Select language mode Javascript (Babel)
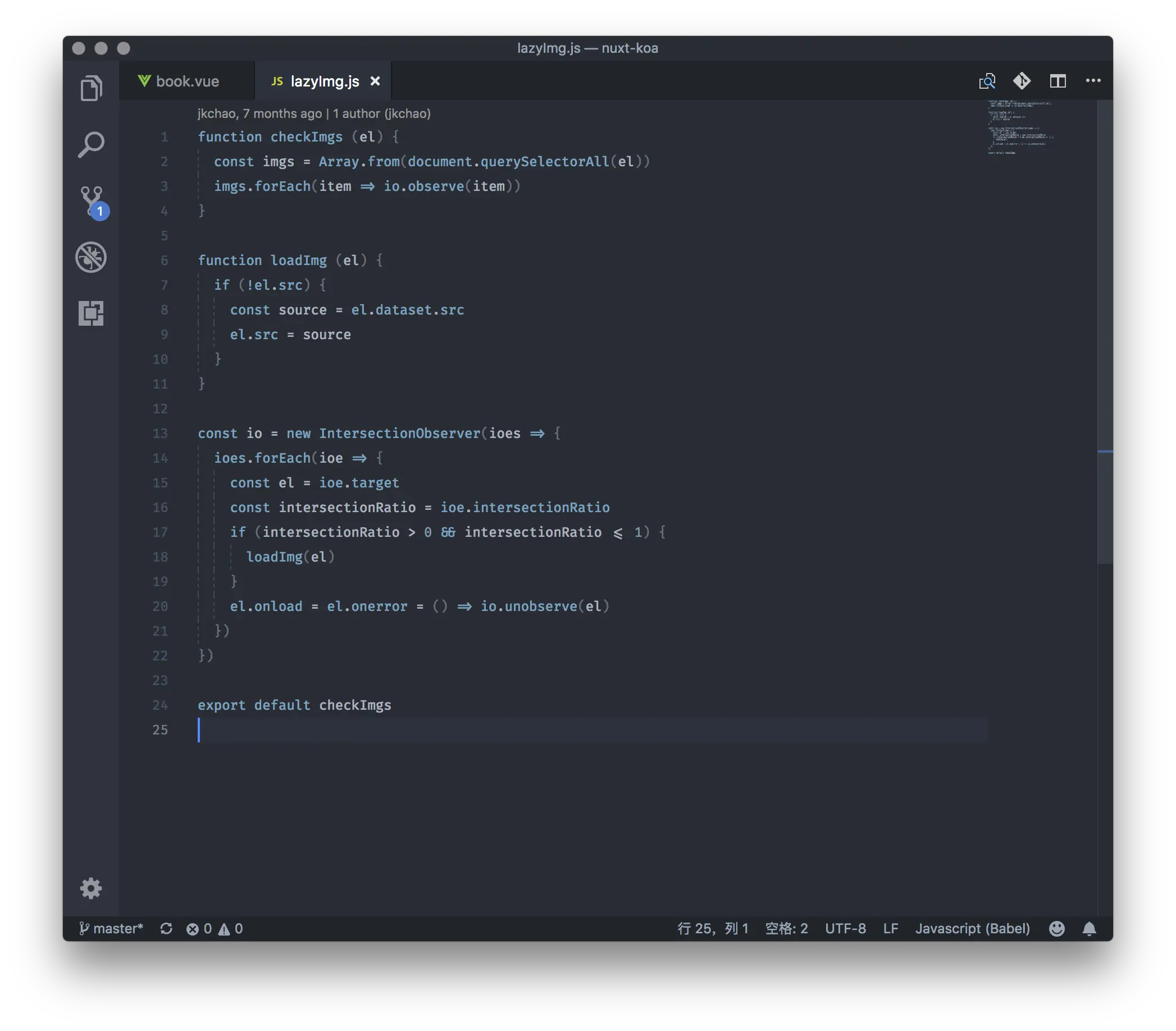The width and height of the screenshot is (1176, 1031). click(x=972, y=928)
